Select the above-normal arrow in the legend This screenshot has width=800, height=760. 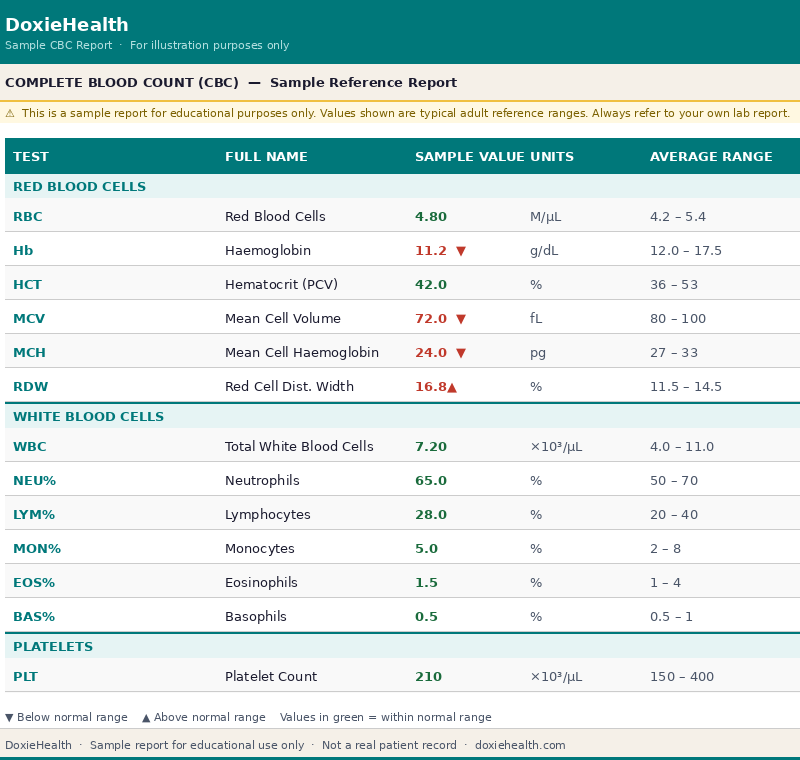(x=146, y=717)
